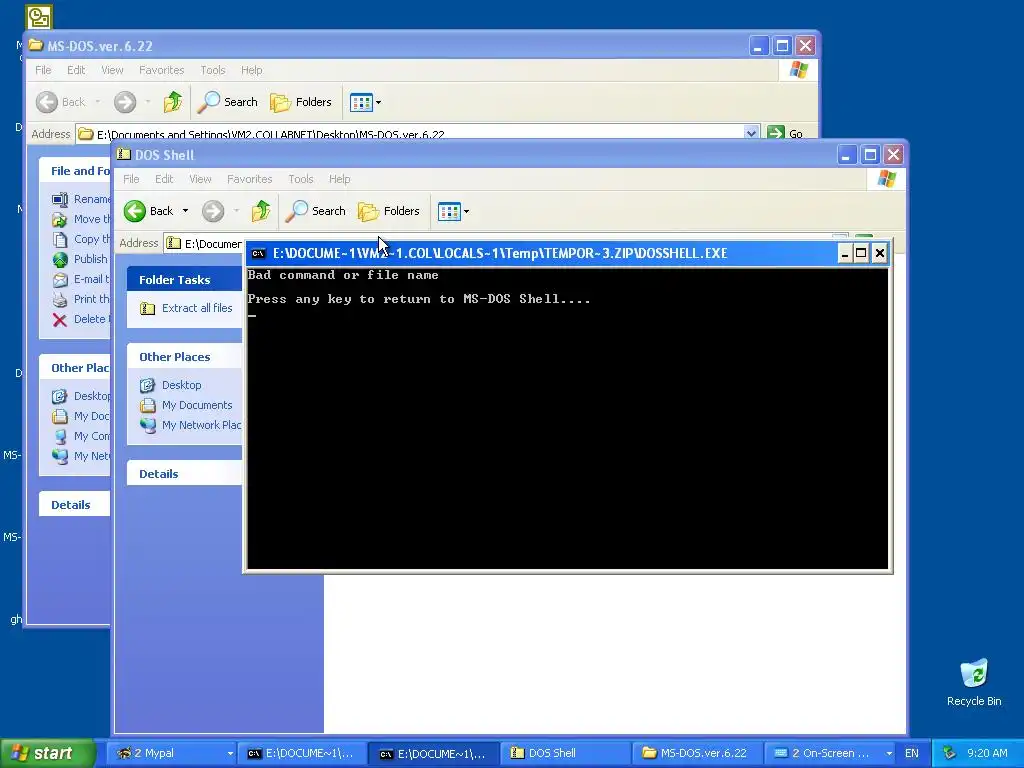This screenshot has height=768, width=1024.
Task: Click My Documents icon in DOS Shell window
Action: 148,405
